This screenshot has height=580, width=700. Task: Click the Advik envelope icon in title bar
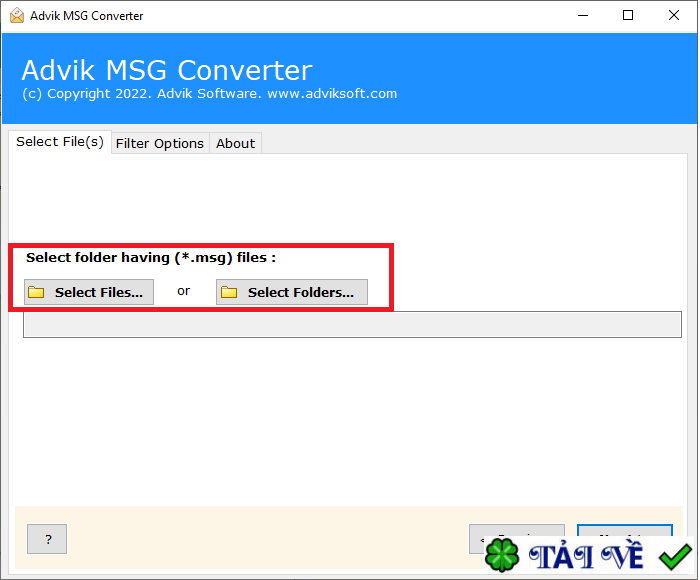17,16
